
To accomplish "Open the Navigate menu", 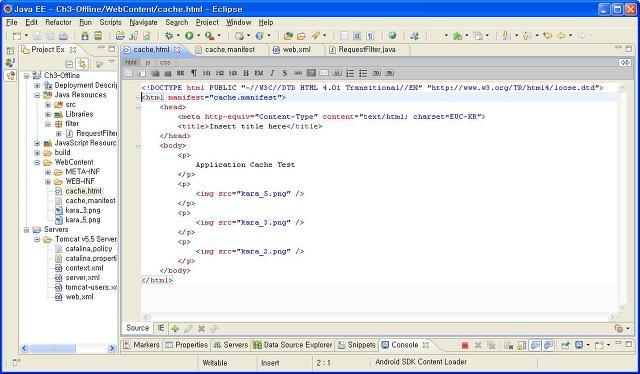I will [x=143, y=22].
